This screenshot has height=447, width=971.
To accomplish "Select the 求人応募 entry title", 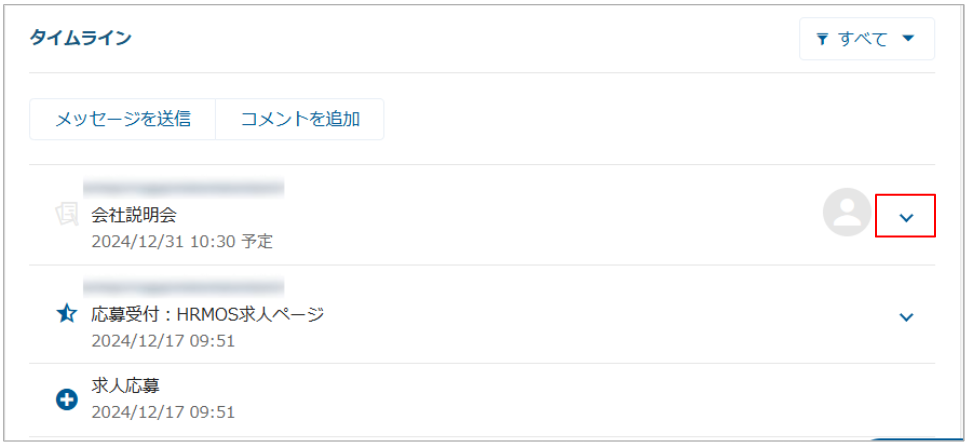I will coord(125,385).
